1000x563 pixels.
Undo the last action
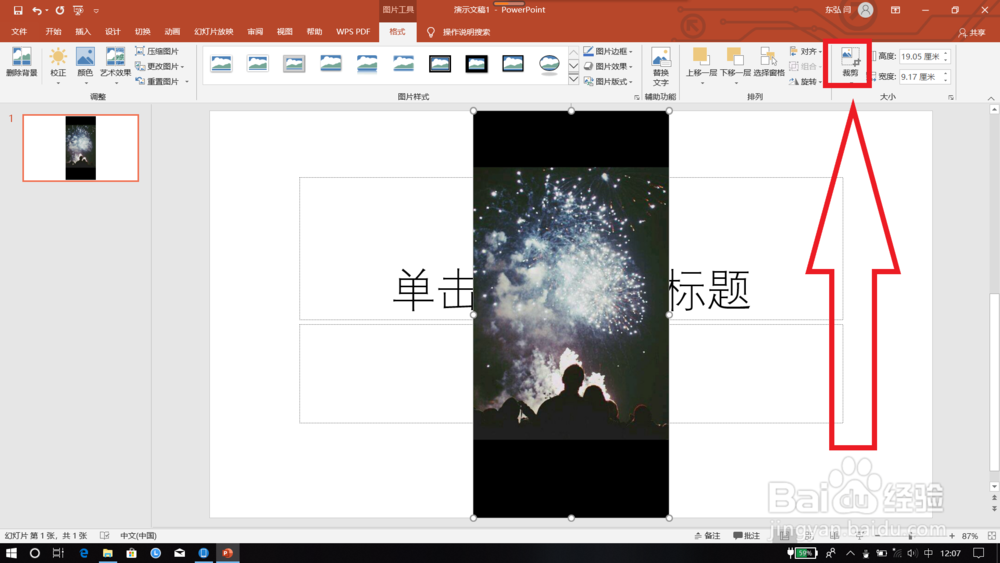tap(37, 10)
